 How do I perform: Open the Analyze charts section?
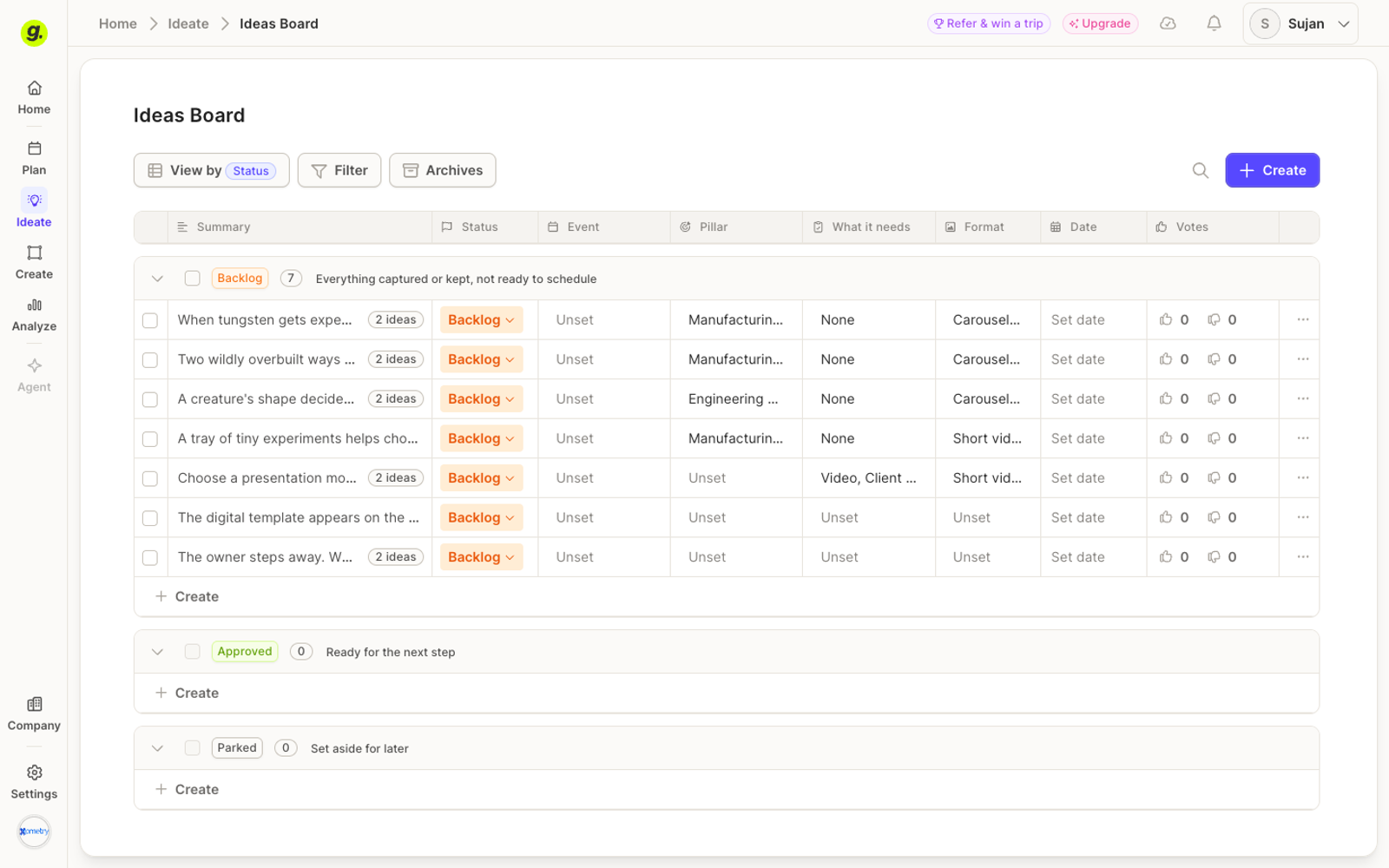pyautogui.click(x=34, y=314)
